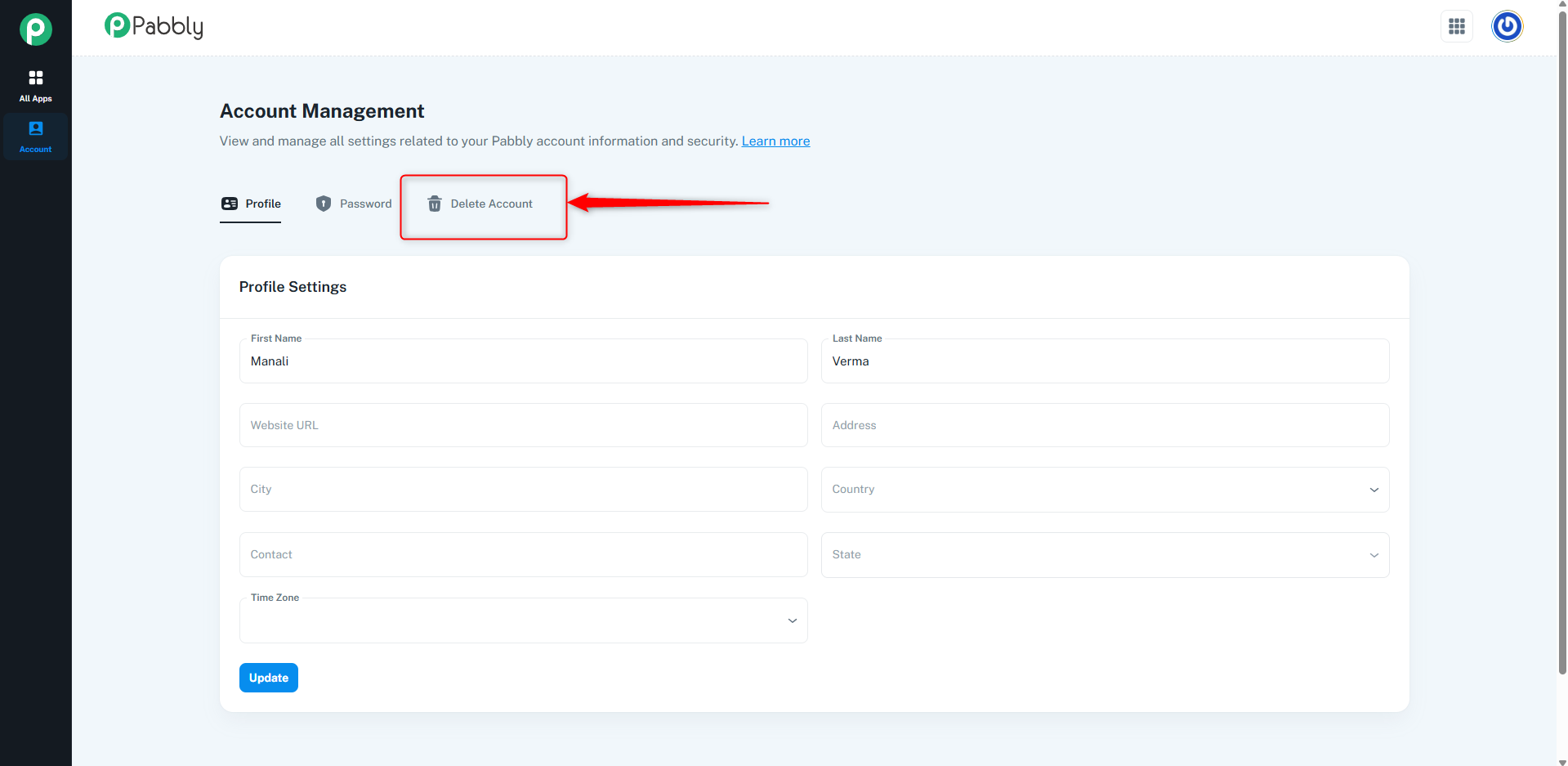Switch to the Password tab

click(x=353, y=204)
